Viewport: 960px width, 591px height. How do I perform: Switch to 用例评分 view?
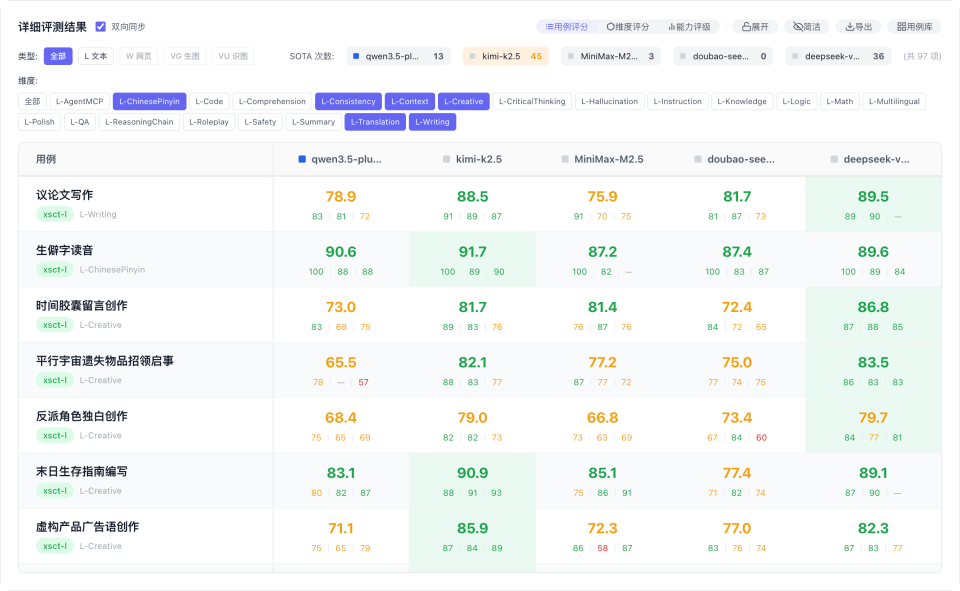566,27
